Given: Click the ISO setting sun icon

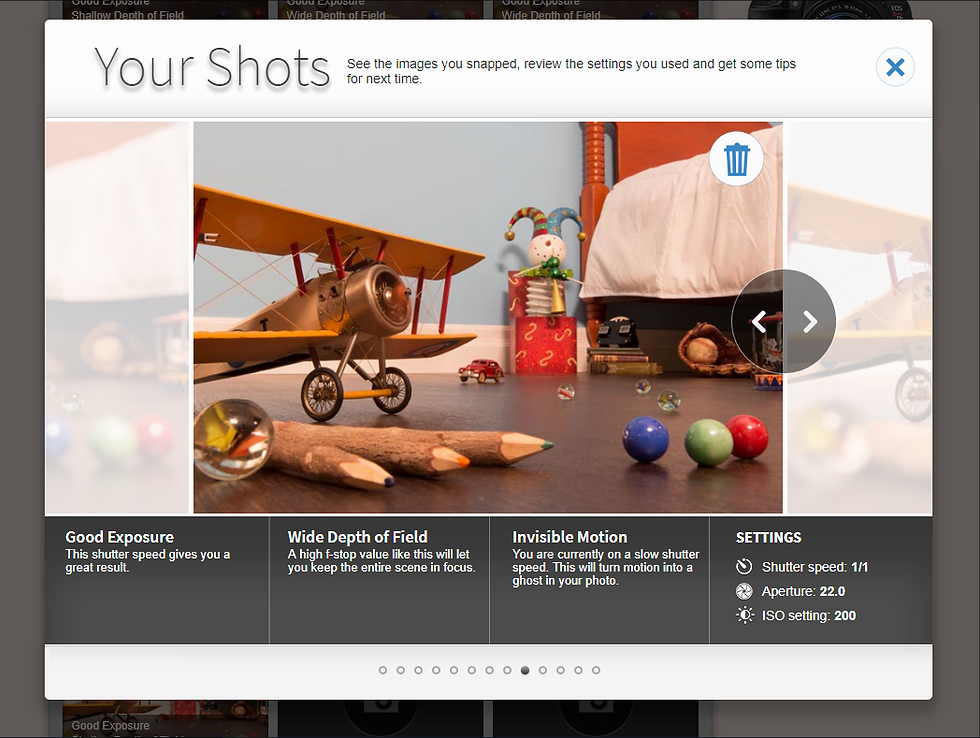Looking at the screenshot, I should [744, 616].
